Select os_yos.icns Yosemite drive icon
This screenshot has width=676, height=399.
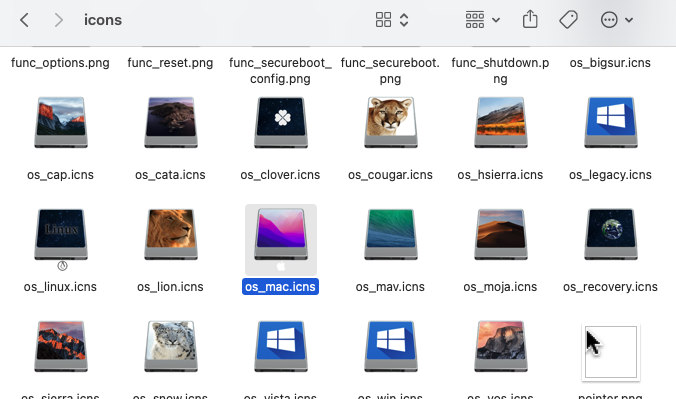[x=501, y=346]
